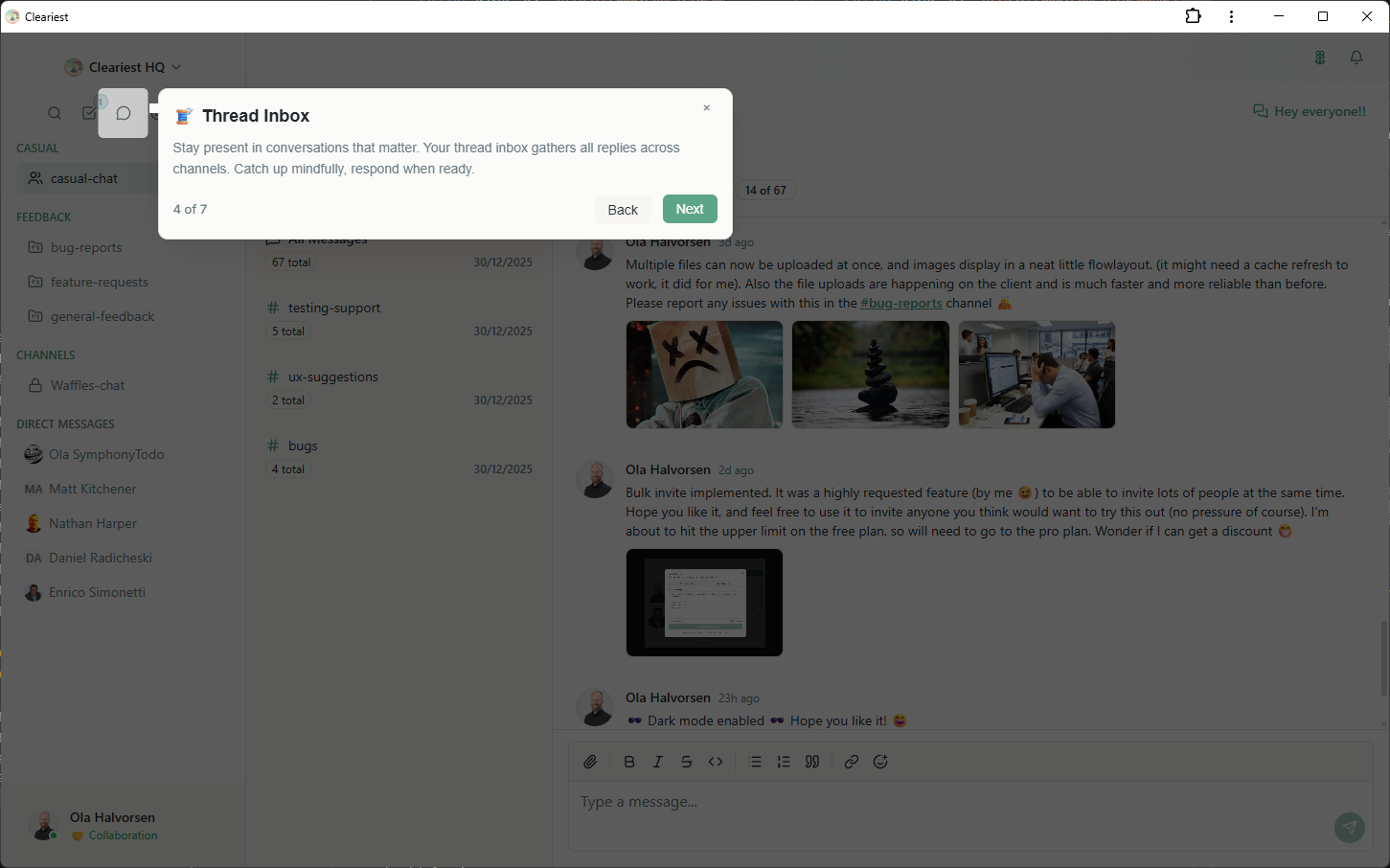Image resolution: width=1390 pixels, height=868 pixels.
Task: Click Back in the tour popup
Action: point(623,210)
